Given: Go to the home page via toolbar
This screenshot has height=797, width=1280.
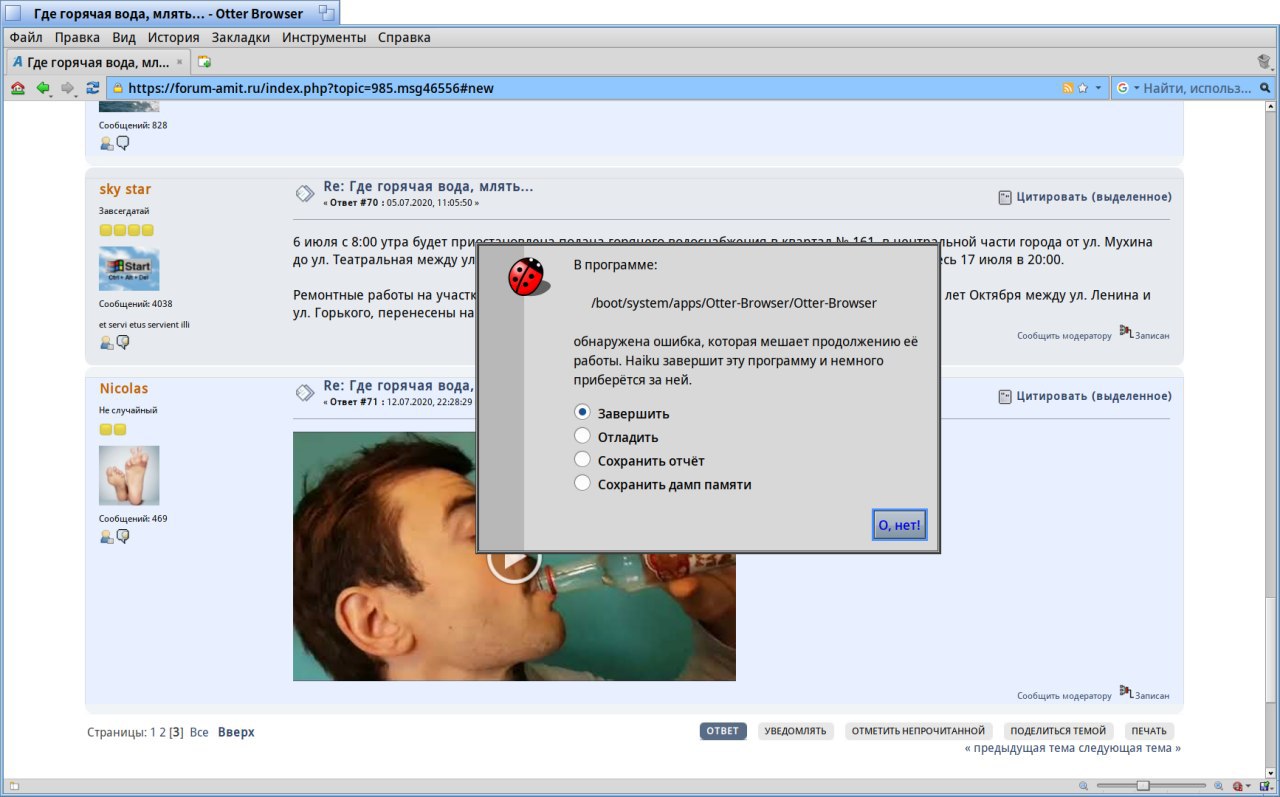Looking at the screenshot, I should pyautogui.click(x=18, y=88).
